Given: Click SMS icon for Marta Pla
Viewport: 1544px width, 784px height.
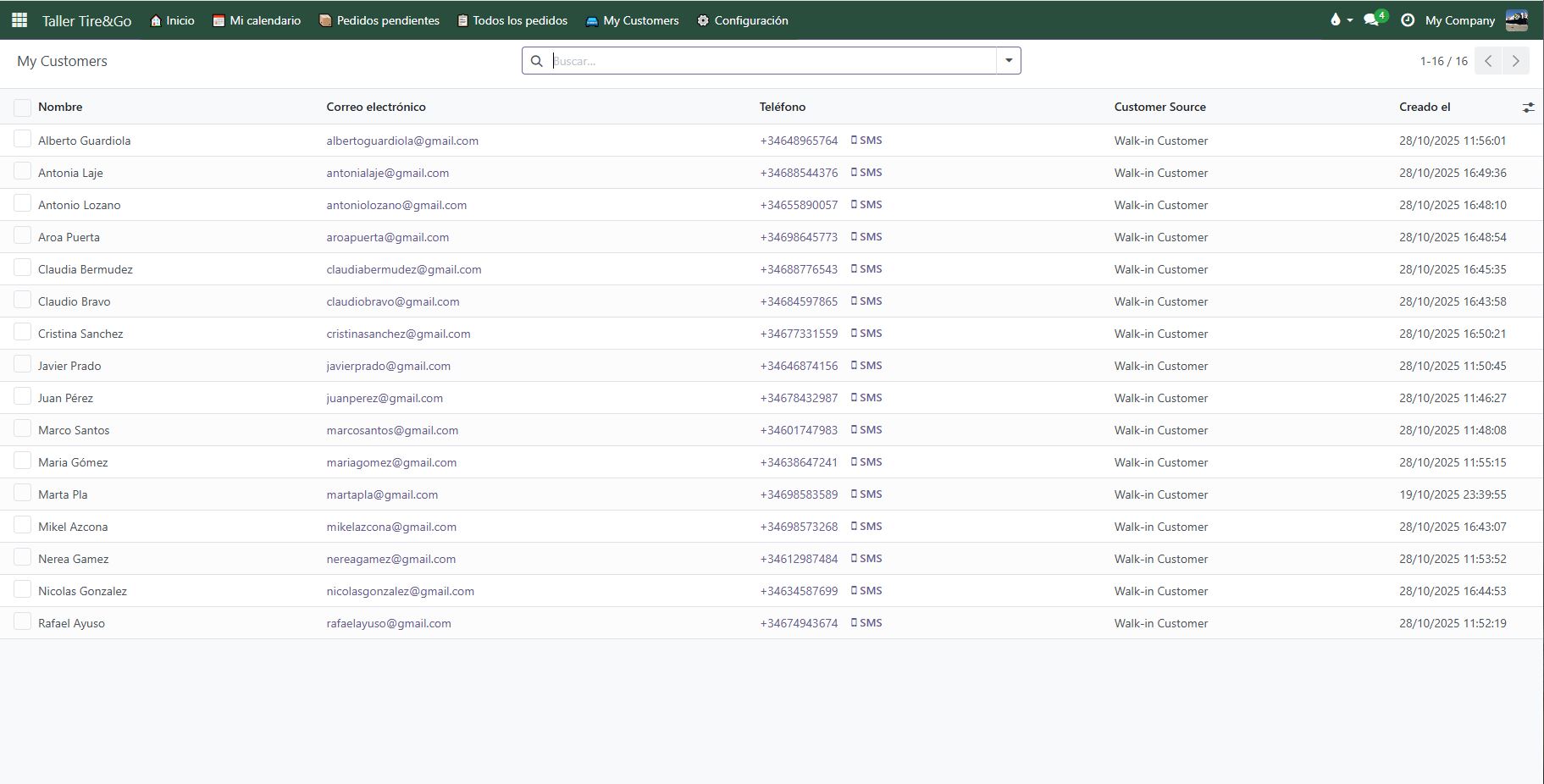Looking at the screenshot, I should click(866, 494).
